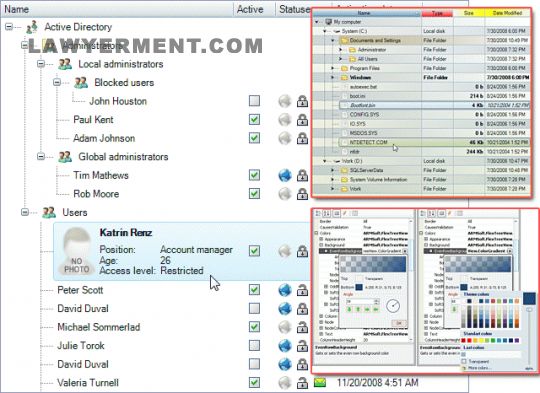Uncheck the Active checkbox for Katrin Renz
Viewport: 540px width, 393px height.
point(255,251)
